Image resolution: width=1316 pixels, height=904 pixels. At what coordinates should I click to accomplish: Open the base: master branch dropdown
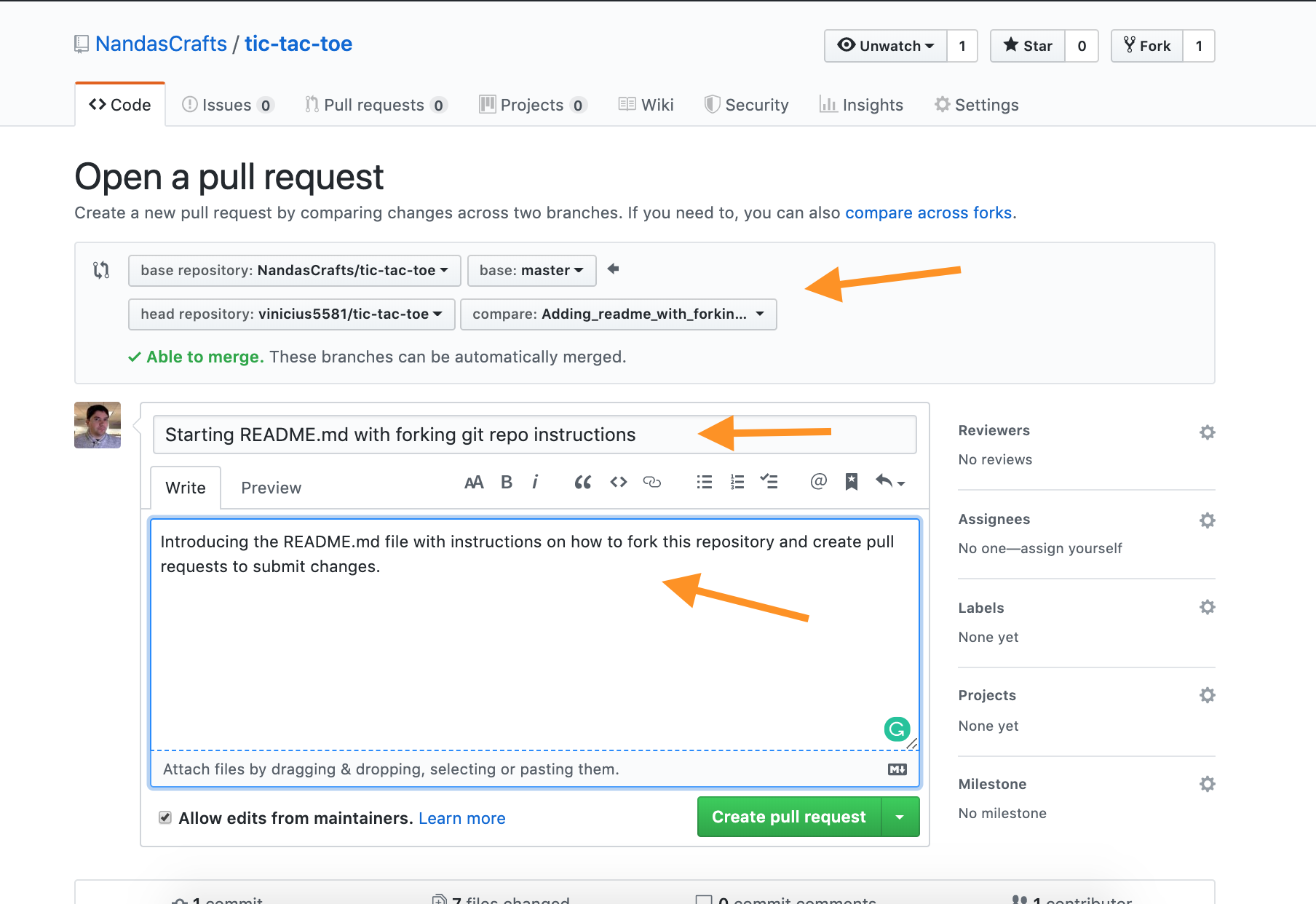click(532, 271)
